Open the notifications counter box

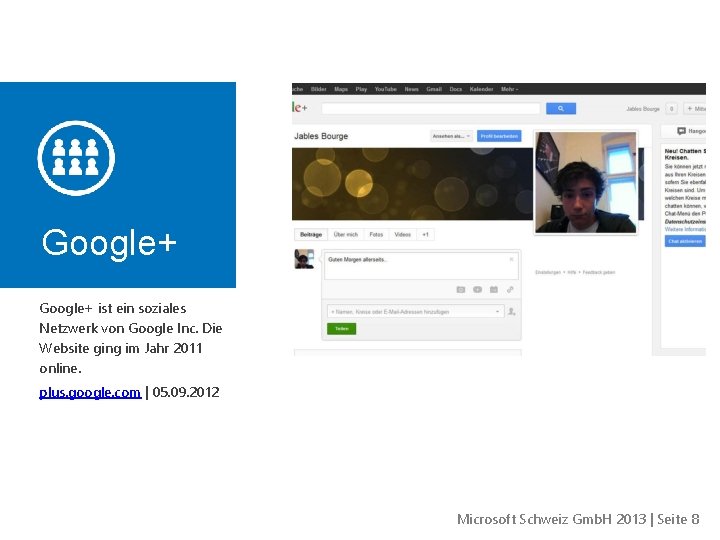[671, 109]
